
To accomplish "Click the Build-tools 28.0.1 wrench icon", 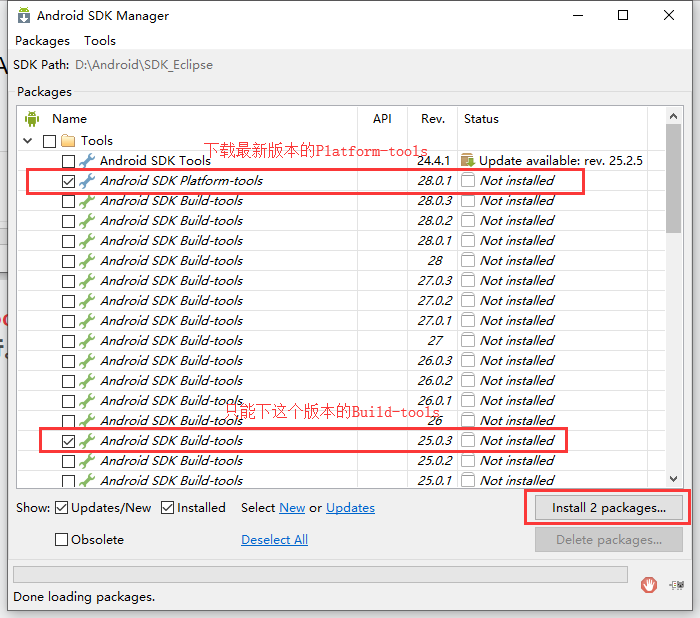I will pyautogui.click(x=87, y=241).
